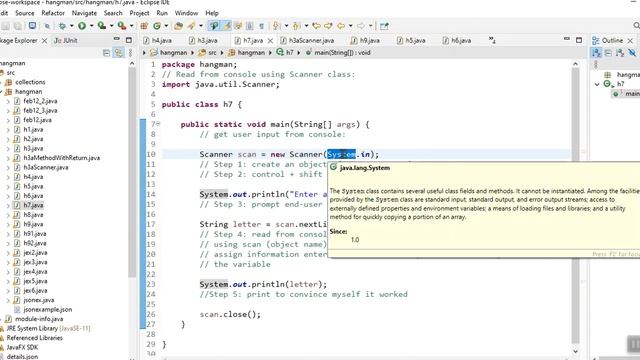Open the Window menu
Screen dimensions: 640x360
(x=186, y=13)
